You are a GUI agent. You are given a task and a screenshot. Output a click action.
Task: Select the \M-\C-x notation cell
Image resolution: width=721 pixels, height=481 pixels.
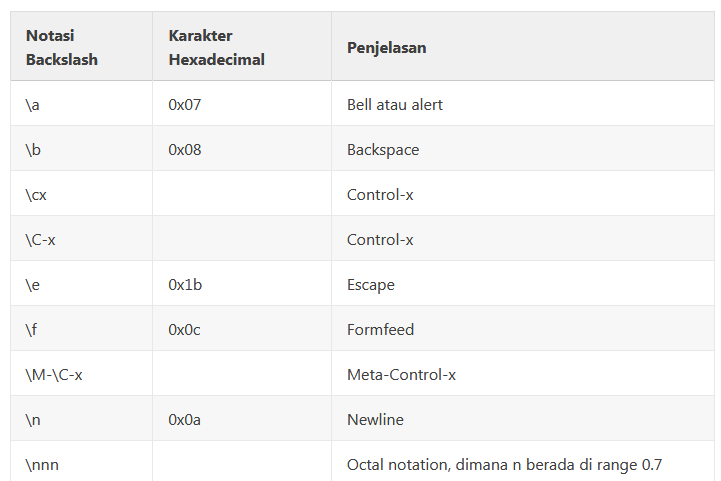click(54, 374)
